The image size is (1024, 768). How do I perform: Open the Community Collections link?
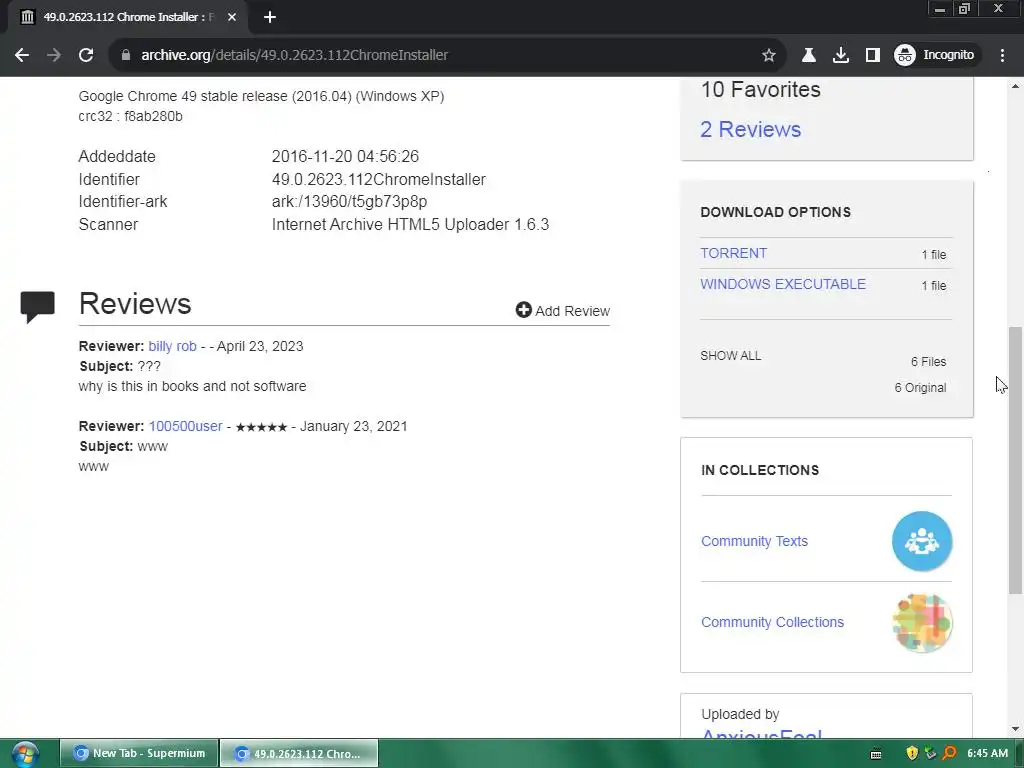pos(773,622)
